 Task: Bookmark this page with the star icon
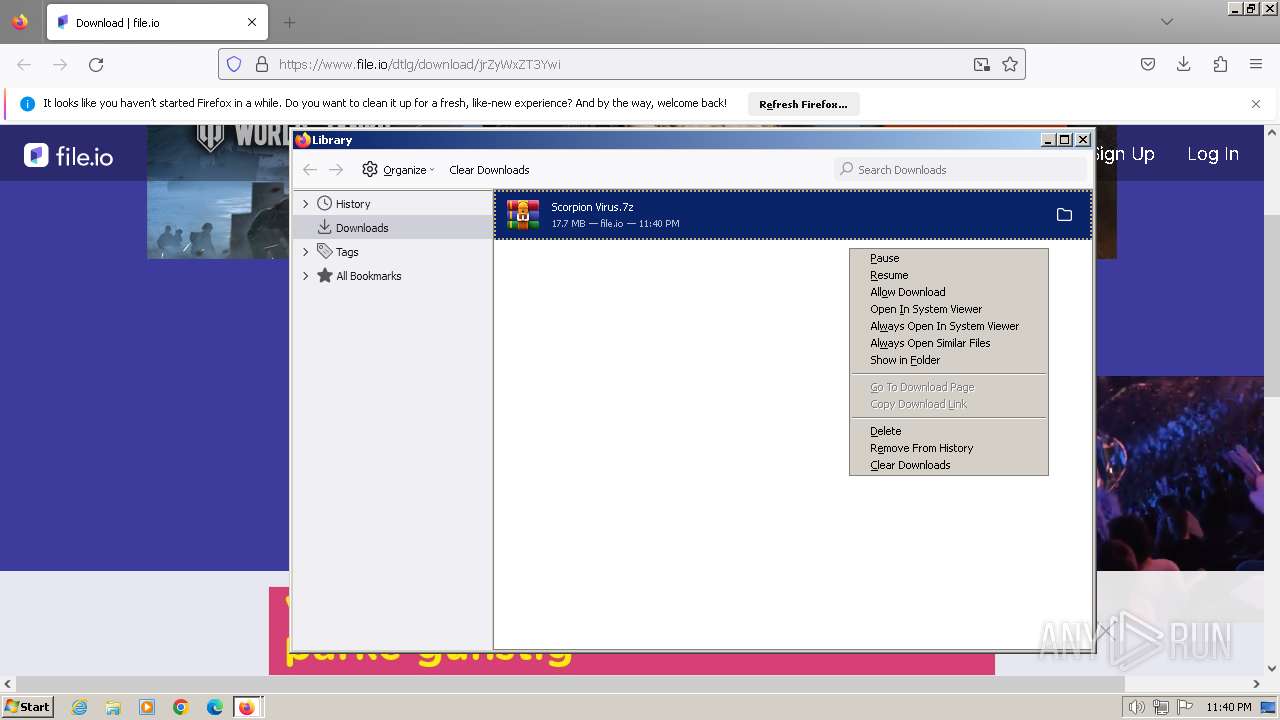pos(1010,64)
